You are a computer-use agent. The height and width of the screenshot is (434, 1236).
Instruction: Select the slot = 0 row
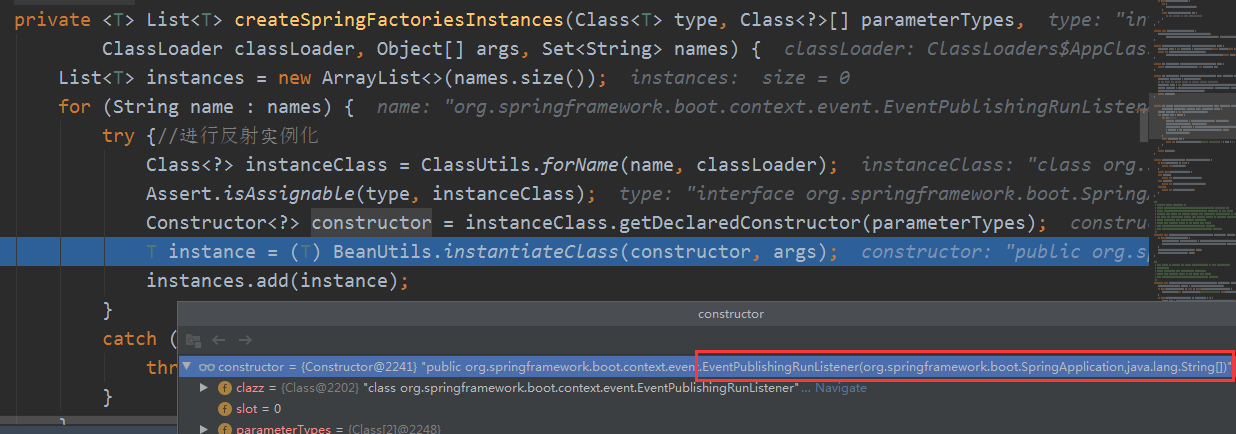point(707,409)
